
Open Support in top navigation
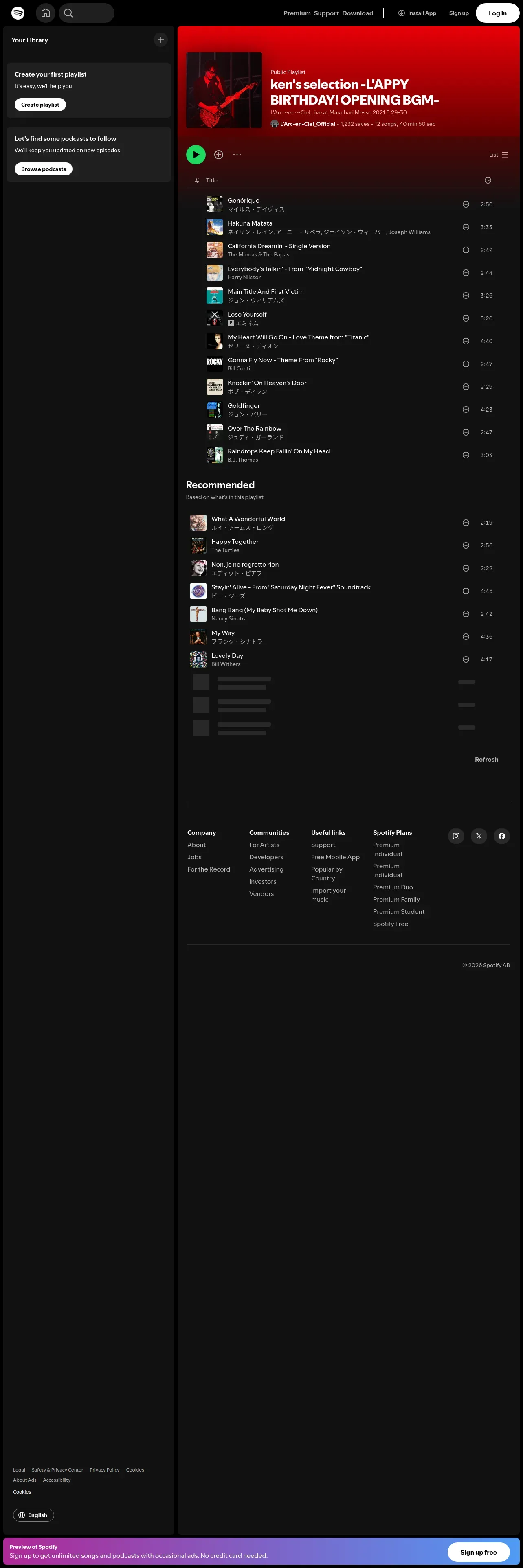[326, 13]
